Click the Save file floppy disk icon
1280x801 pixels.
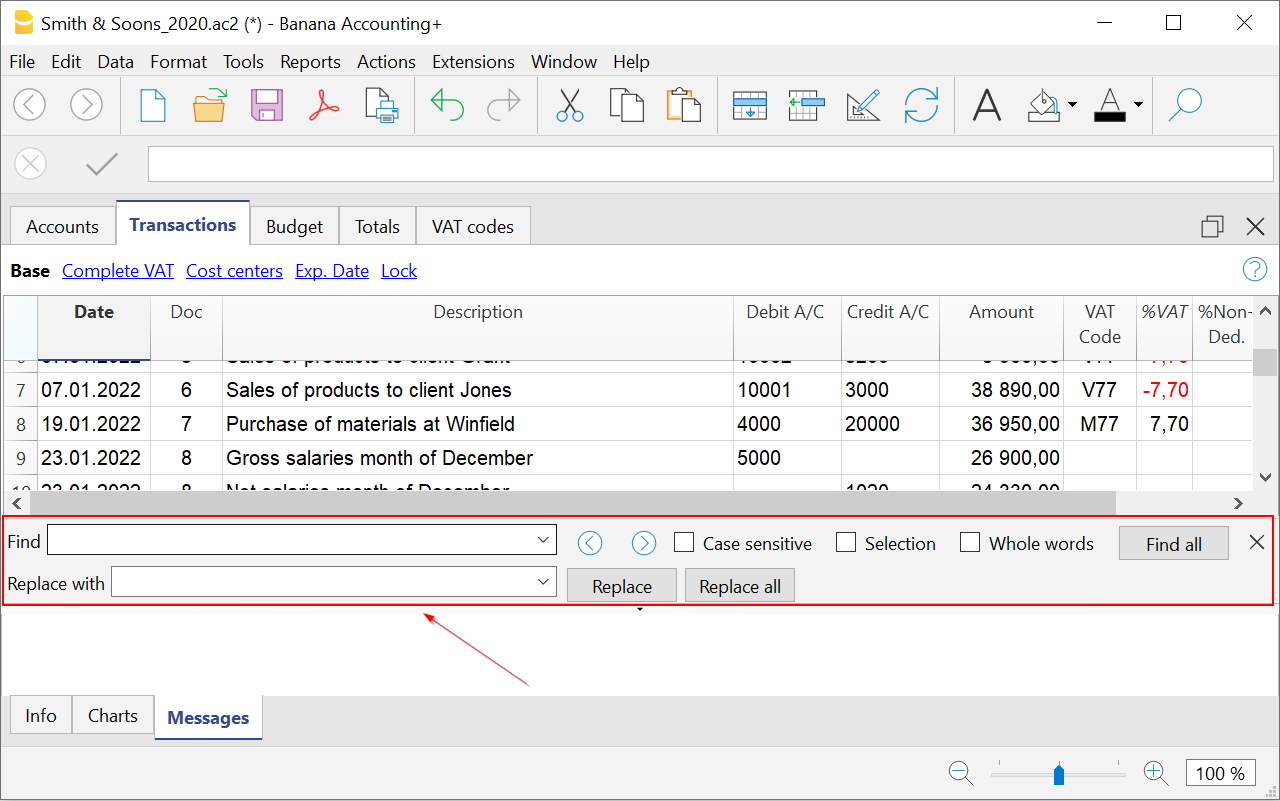tap(267, 104)
